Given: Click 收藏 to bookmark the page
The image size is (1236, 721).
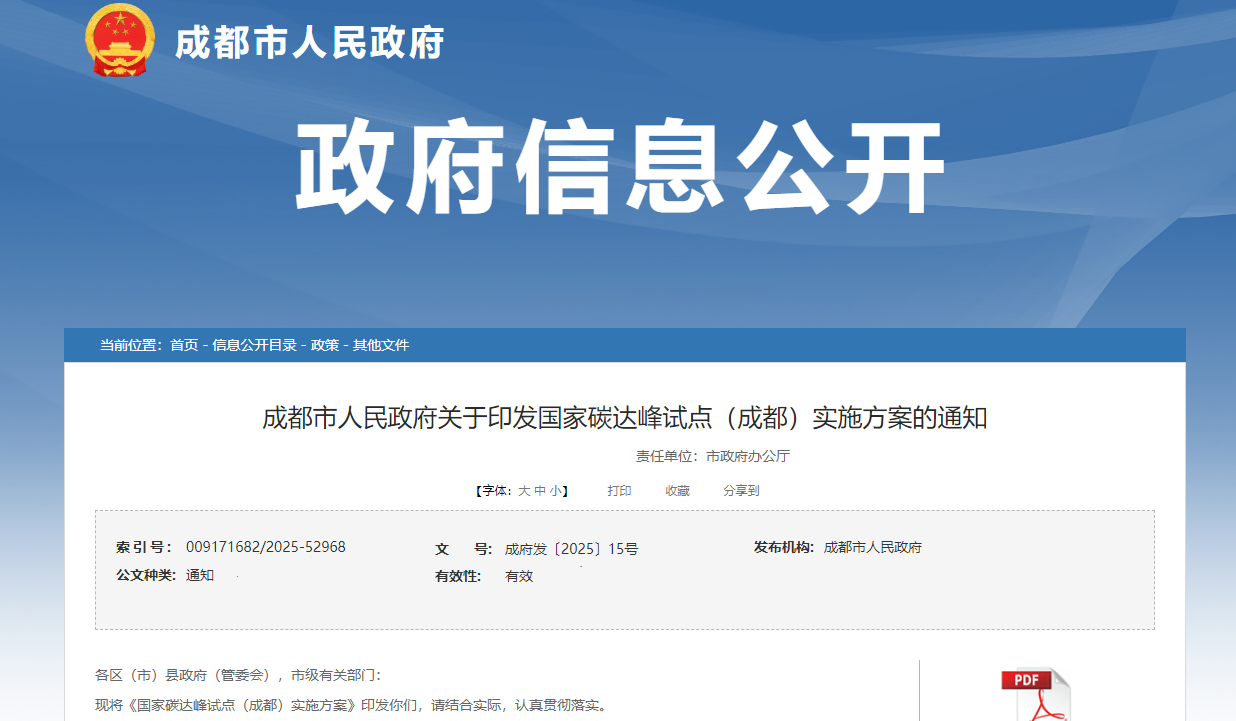Looking at the screenshot, I should [x=677, y=491].
